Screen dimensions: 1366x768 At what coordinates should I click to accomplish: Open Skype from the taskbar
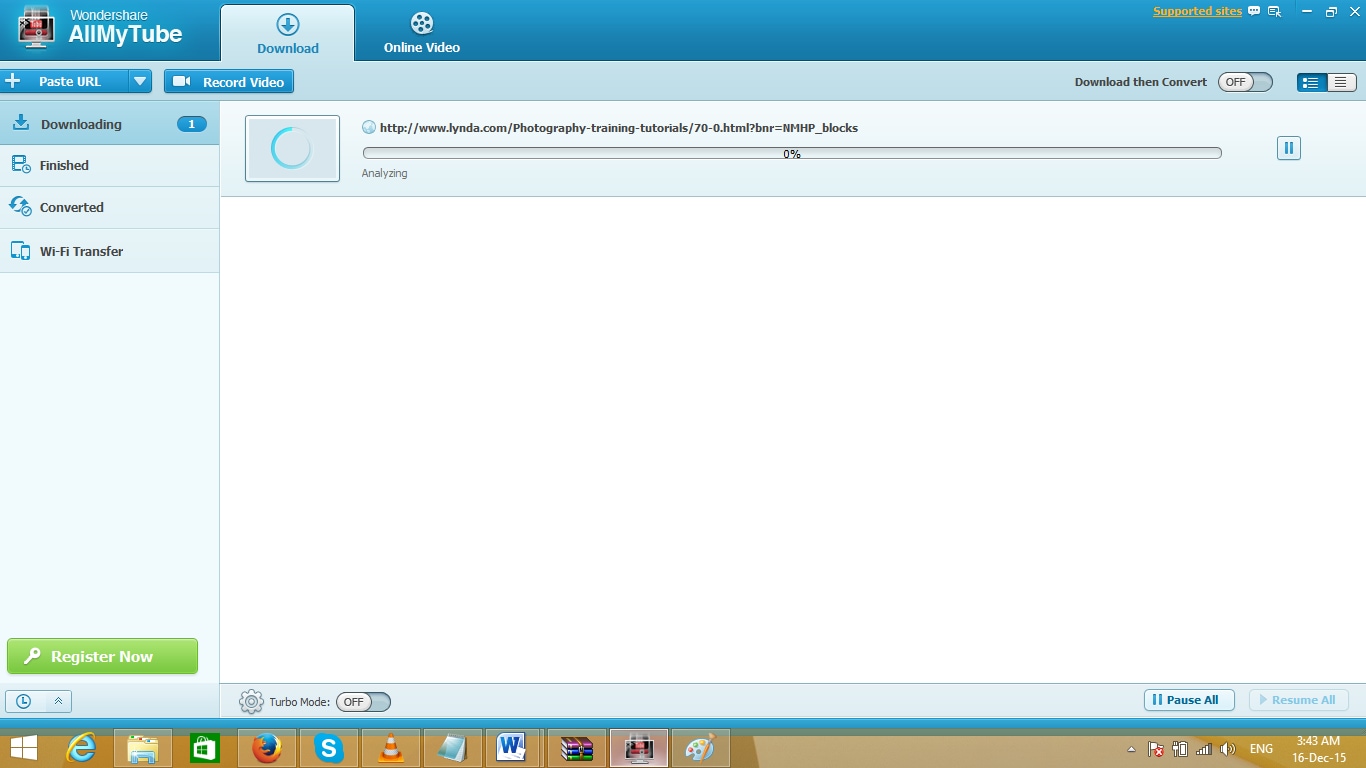(329, 747)
